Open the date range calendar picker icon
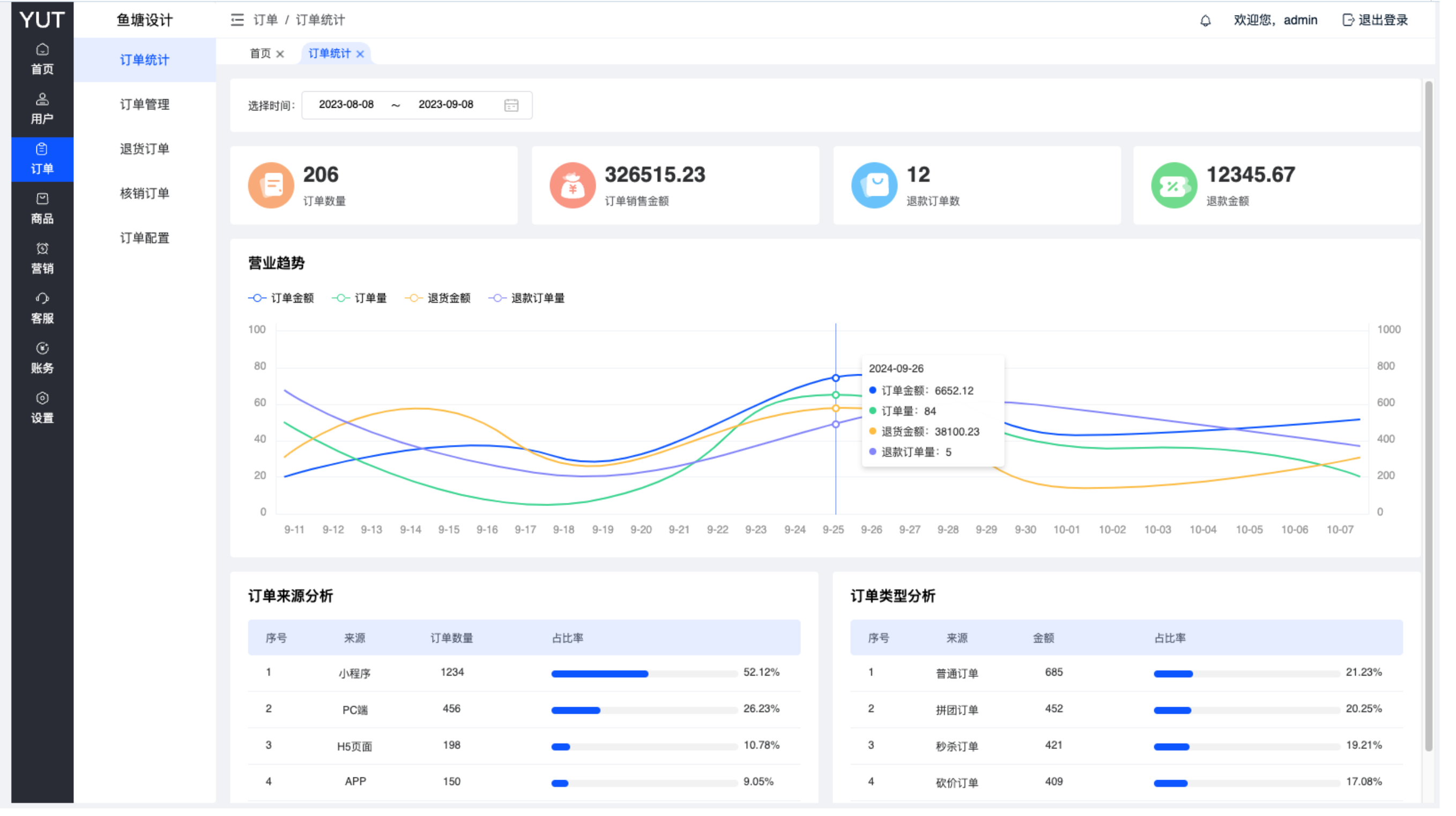 pos(511,105)
